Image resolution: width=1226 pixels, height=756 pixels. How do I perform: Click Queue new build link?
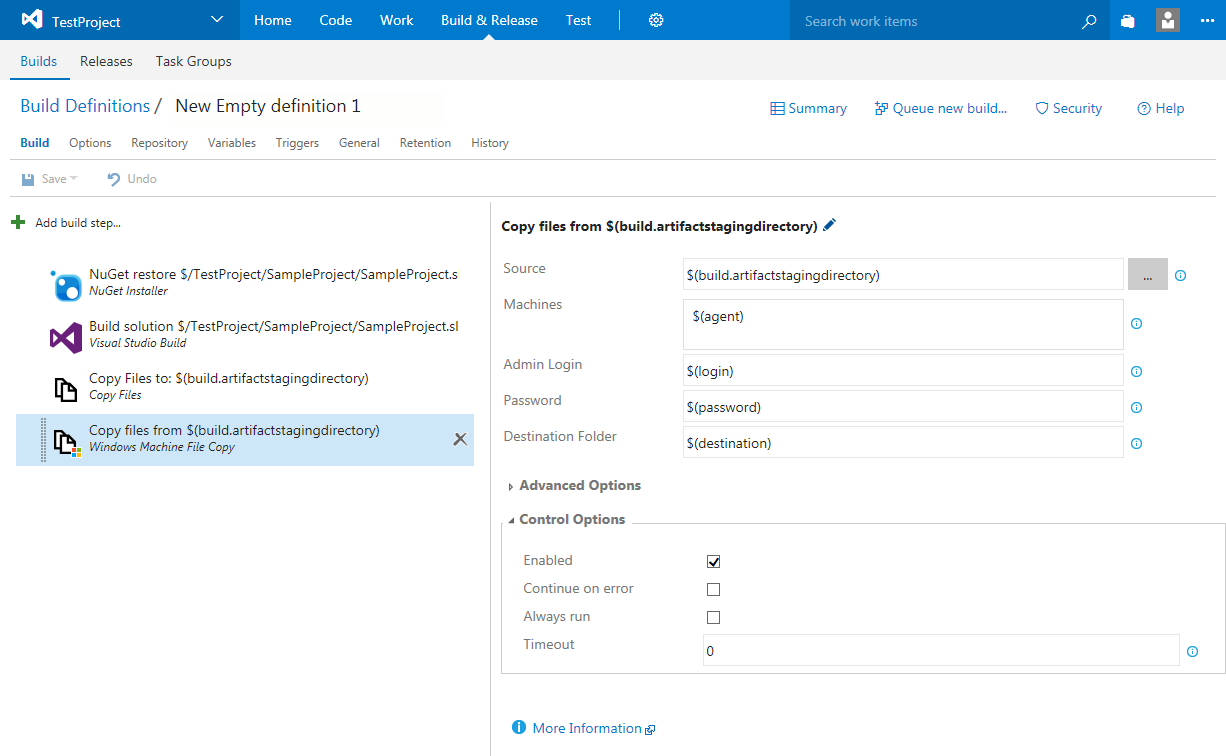[940, 108]
